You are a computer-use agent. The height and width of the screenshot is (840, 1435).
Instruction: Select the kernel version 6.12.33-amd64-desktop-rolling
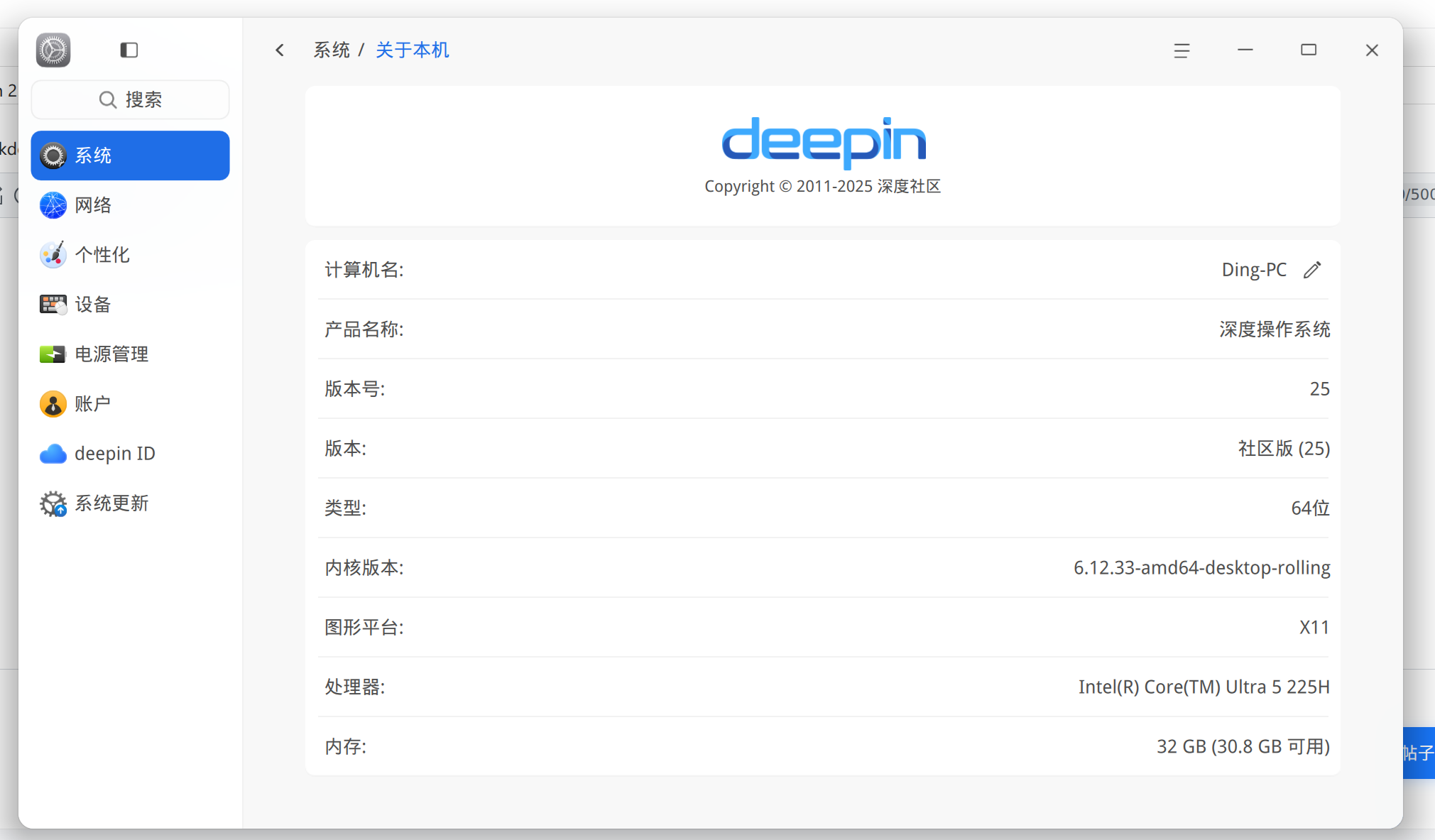click(1201, 567)
